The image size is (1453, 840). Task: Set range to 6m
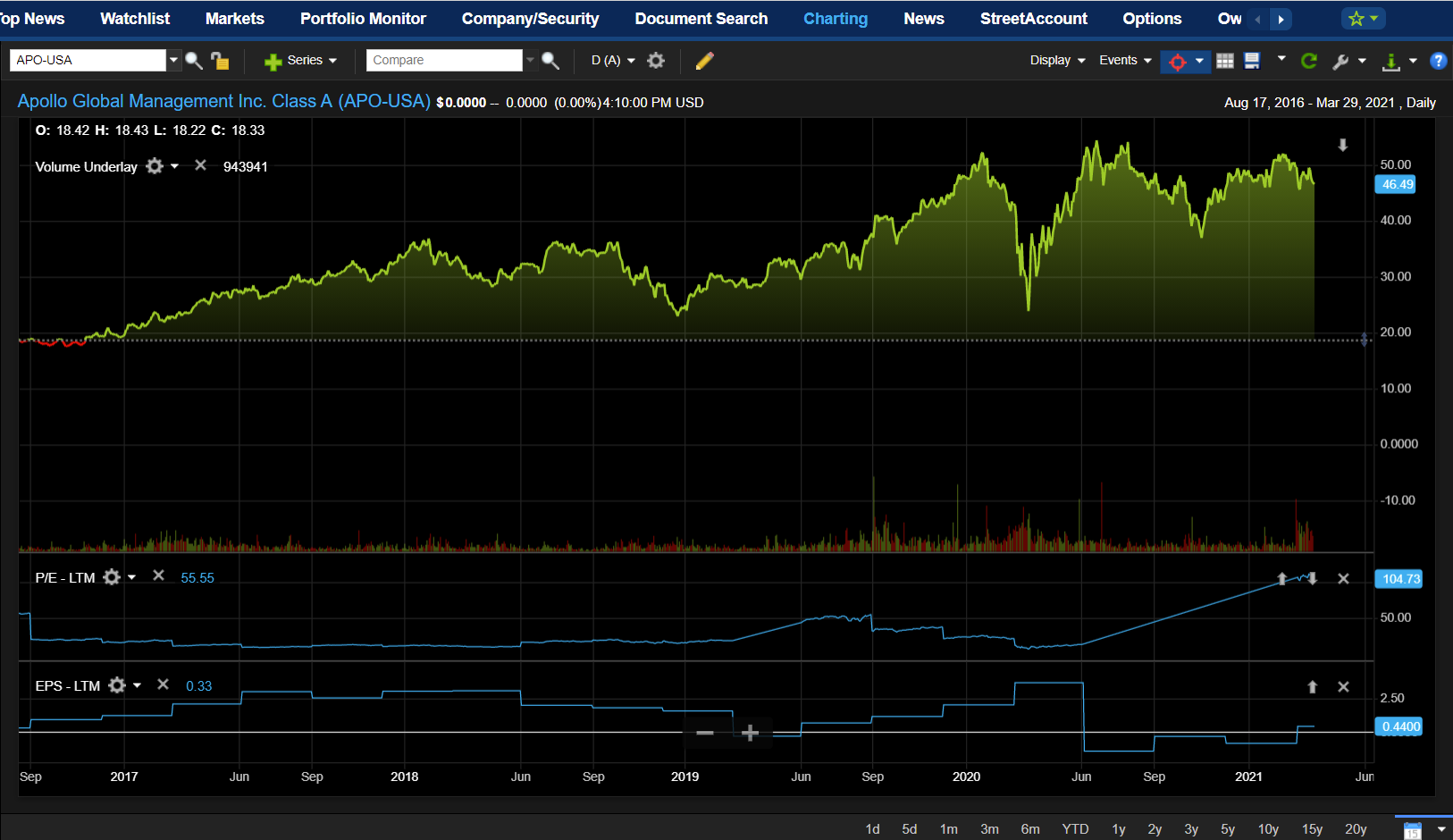1030,829
